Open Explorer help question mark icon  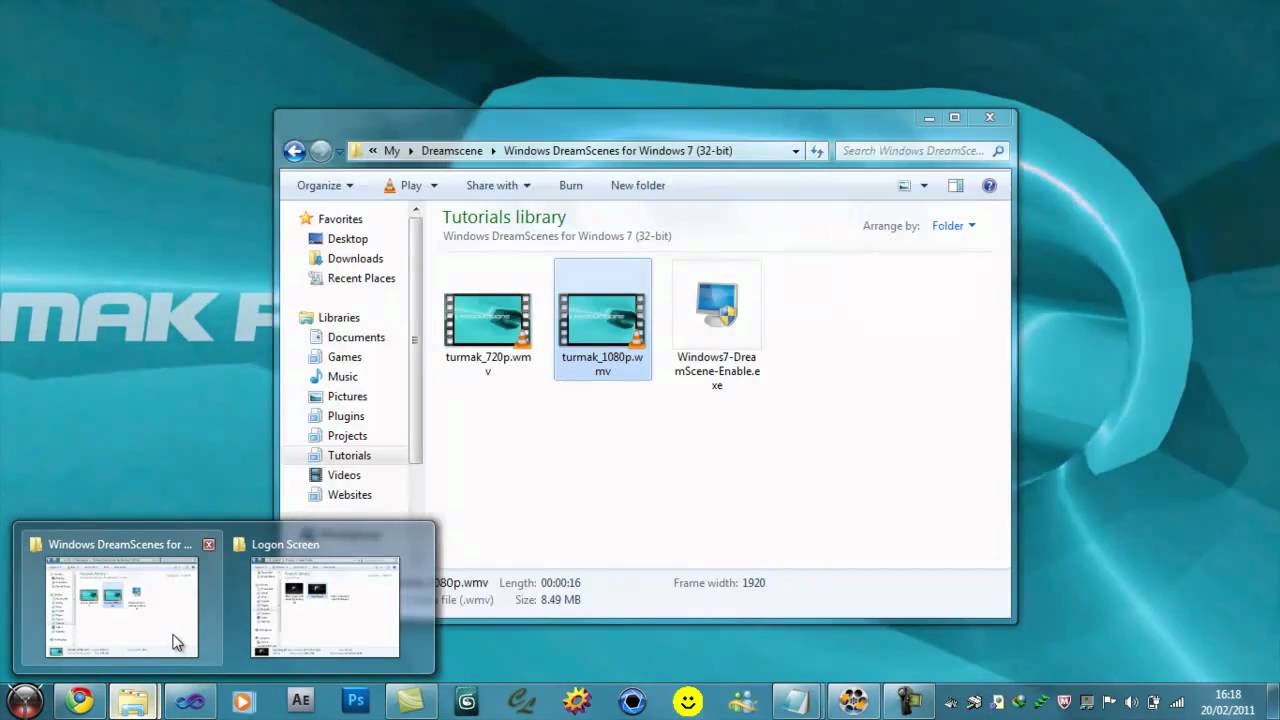[989, 185]
